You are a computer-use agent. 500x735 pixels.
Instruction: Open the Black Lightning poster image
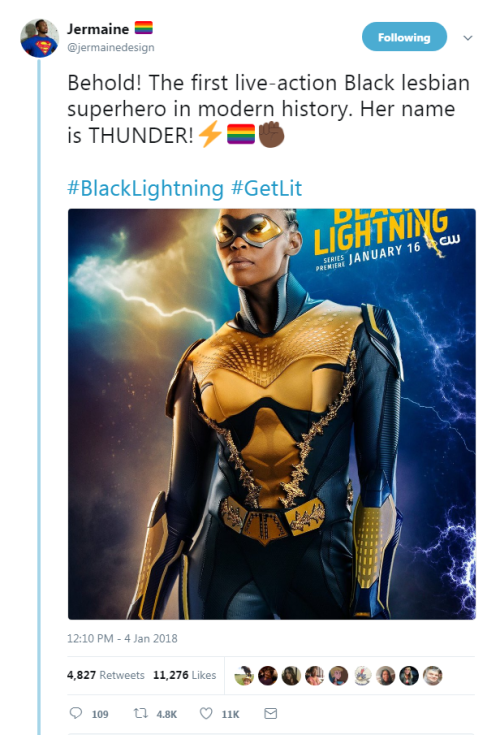(272, 414)
